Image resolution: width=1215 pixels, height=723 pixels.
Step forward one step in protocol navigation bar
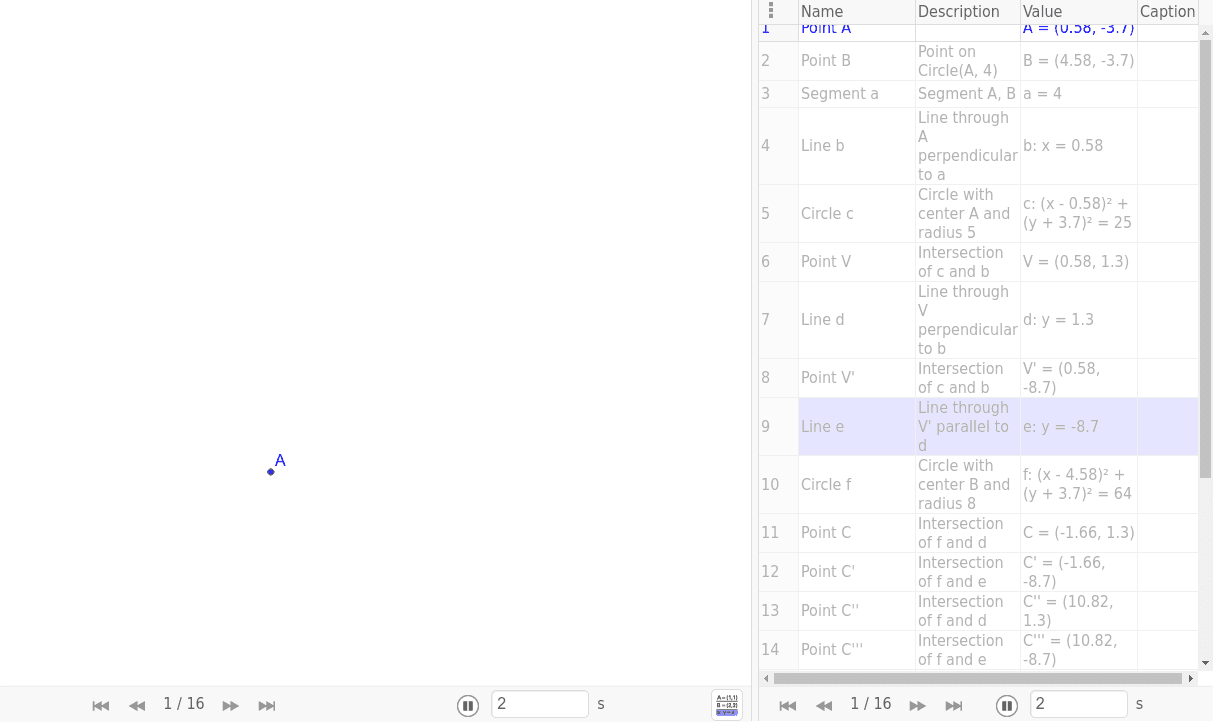pyautogui.click(x=918, y=706)
